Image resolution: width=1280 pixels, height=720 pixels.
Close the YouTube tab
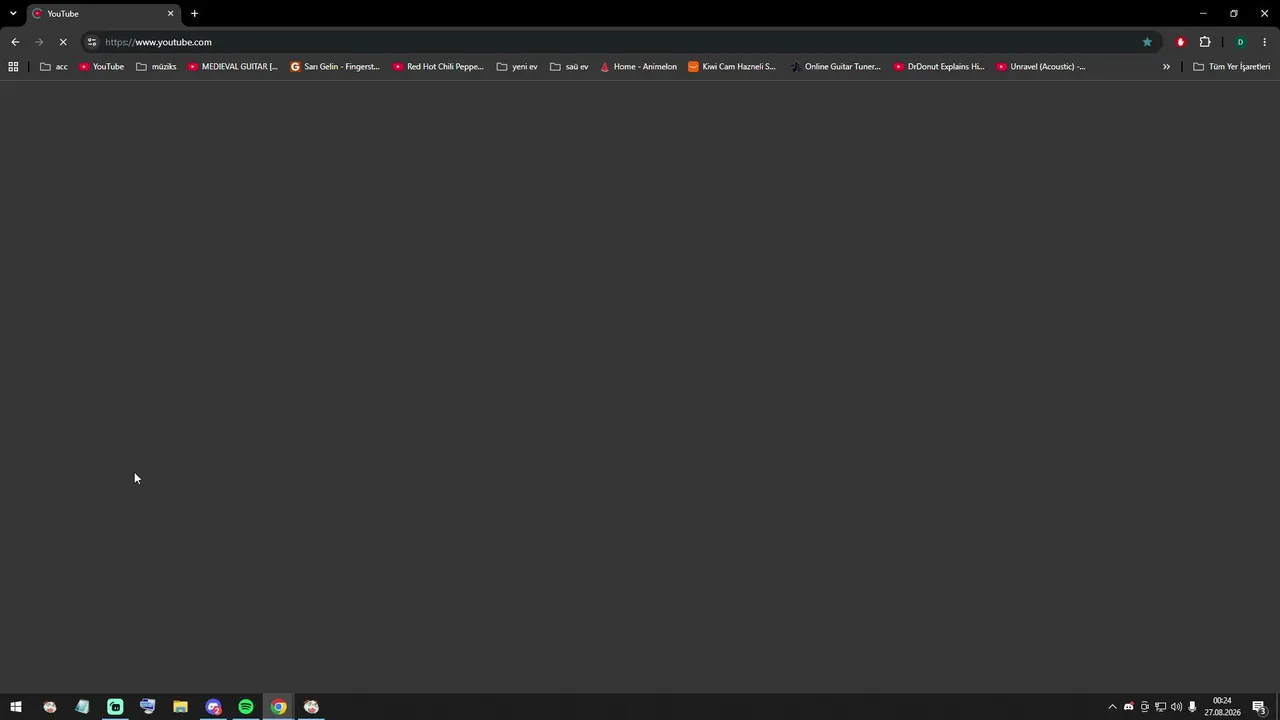[x=170, y=14]
